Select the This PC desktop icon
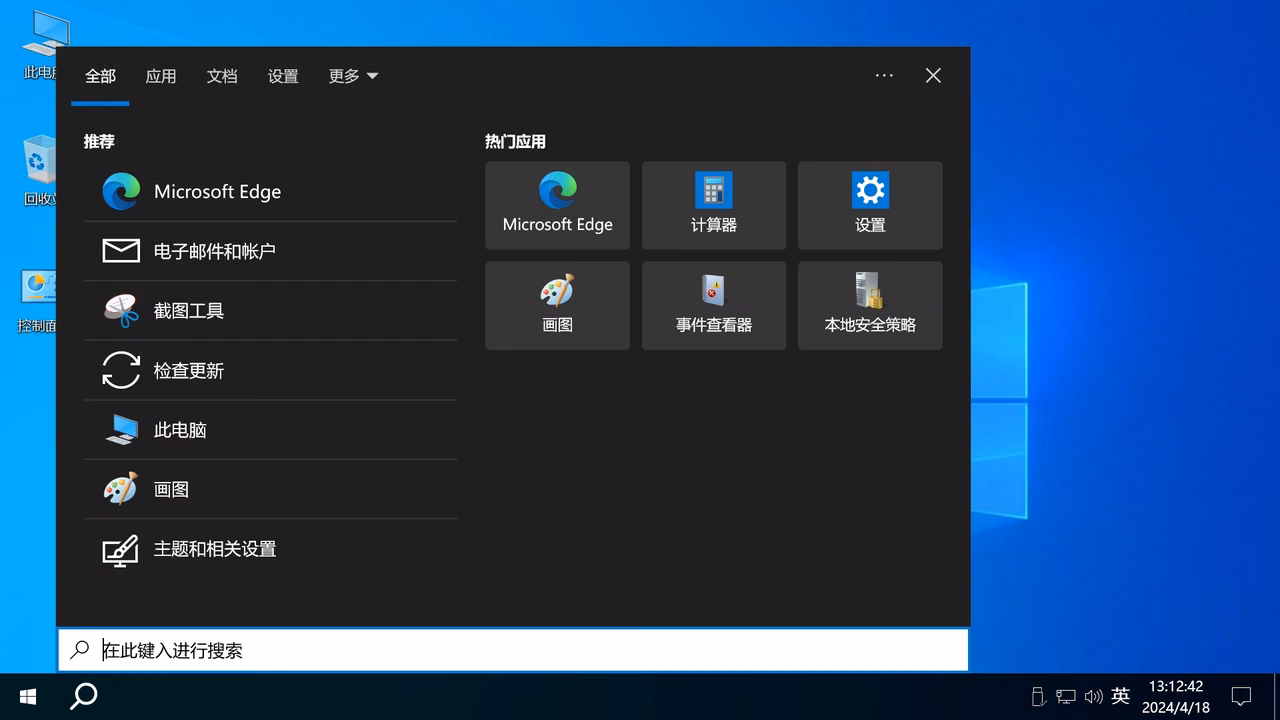The height and width of the screenshot is (720, 1280). tap(40, 45)
